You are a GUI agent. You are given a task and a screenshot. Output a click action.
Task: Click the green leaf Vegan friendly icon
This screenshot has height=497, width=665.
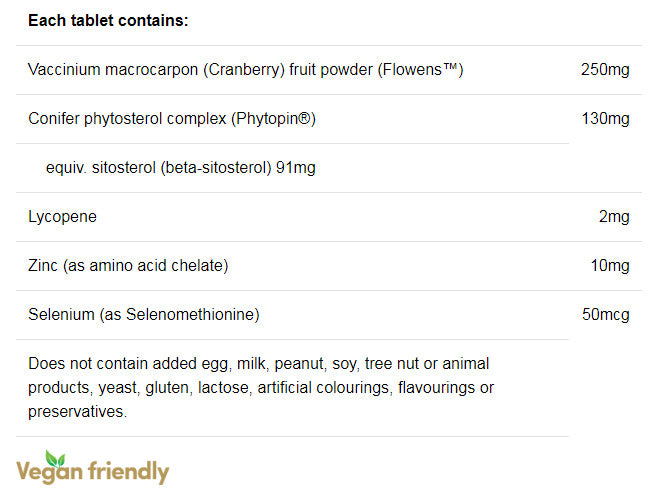(x=53, y=457)
